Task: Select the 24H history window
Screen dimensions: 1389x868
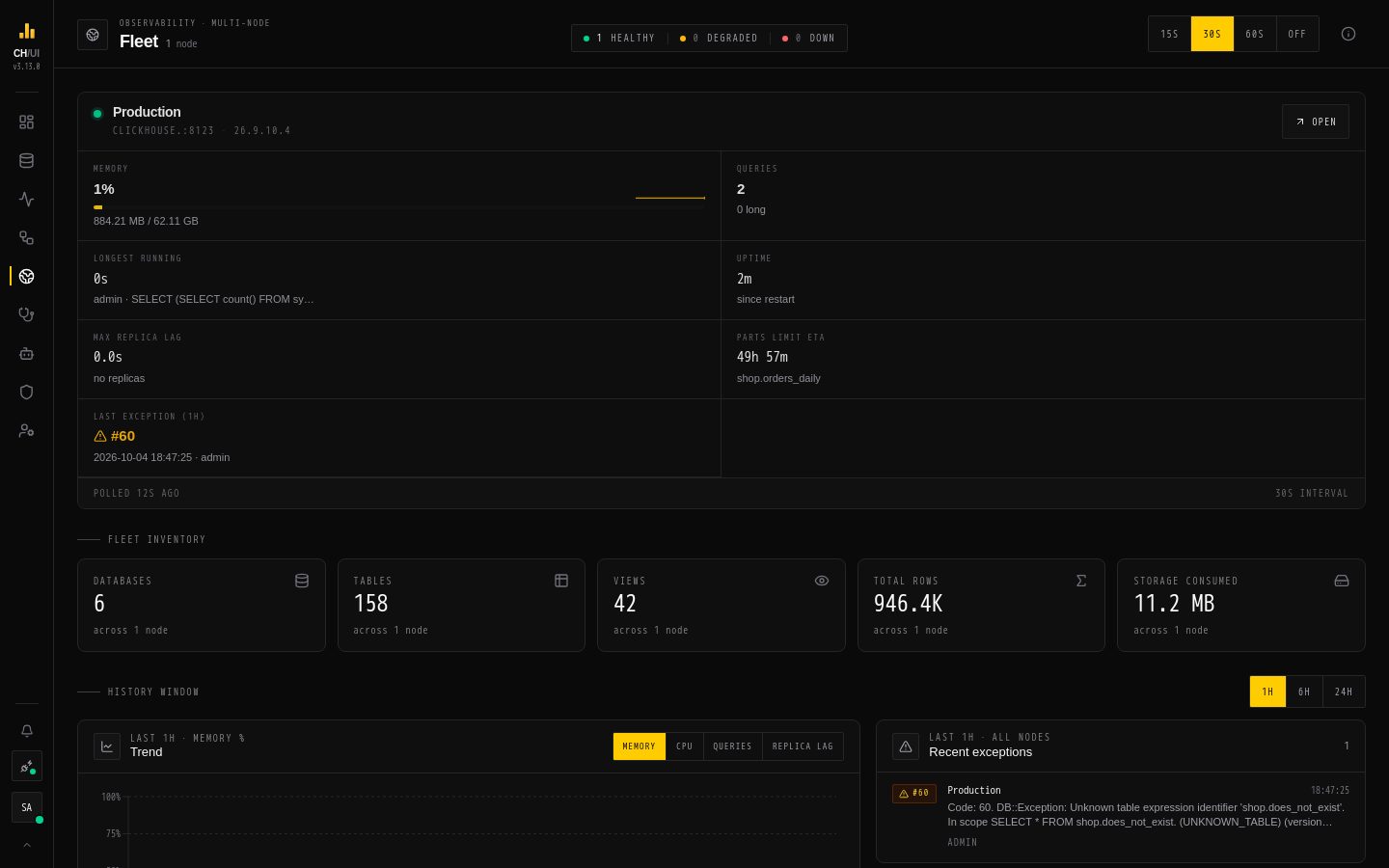Action: tap(1344, 692)
